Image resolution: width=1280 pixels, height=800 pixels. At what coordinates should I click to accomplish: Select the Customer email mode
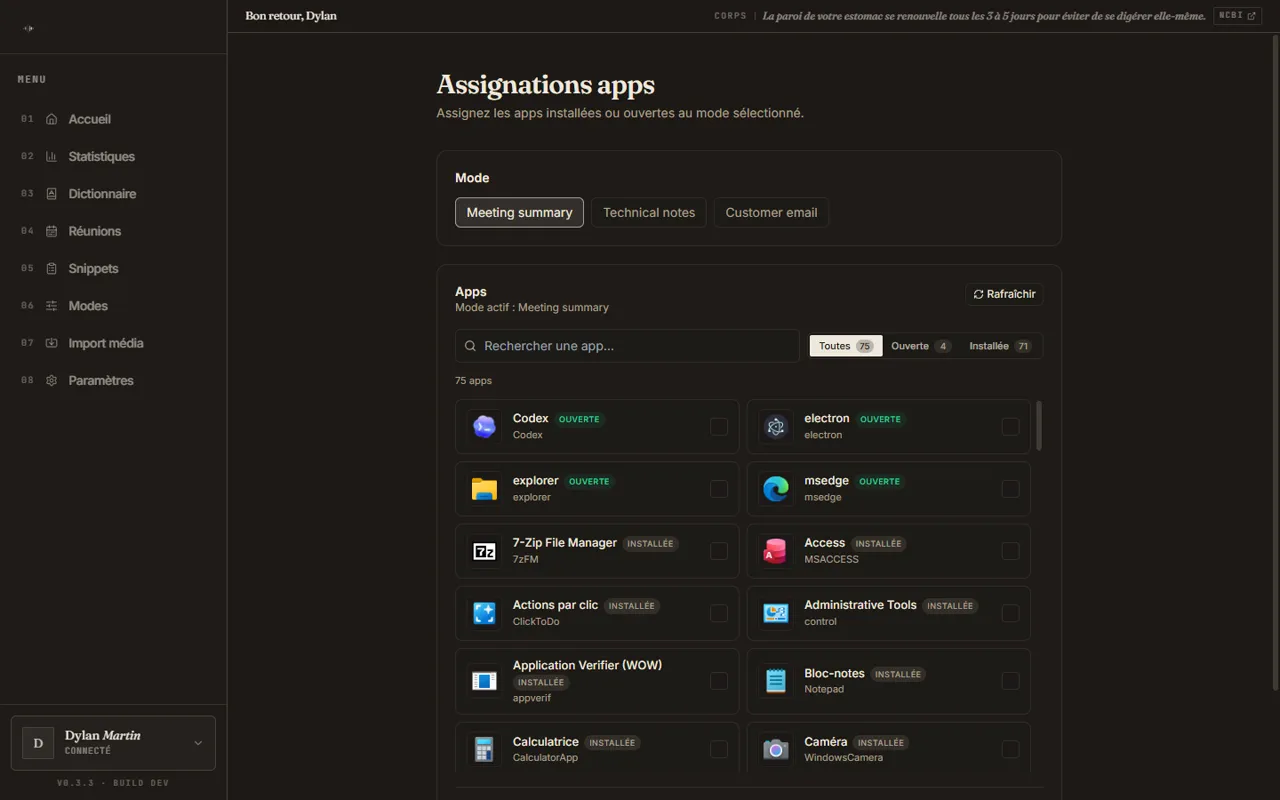[771, 212]
